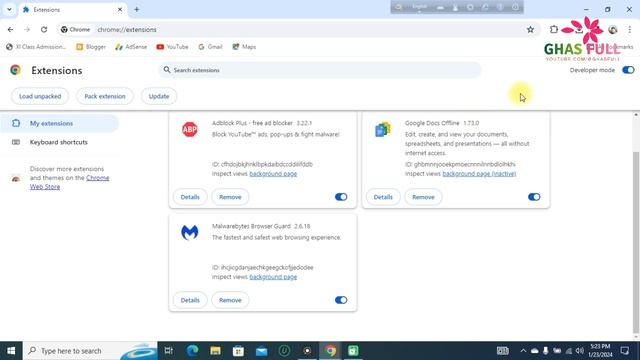Open File Explorer from taskbar
The height and width of the screenshot is (360, 640).
pos(216,351)
